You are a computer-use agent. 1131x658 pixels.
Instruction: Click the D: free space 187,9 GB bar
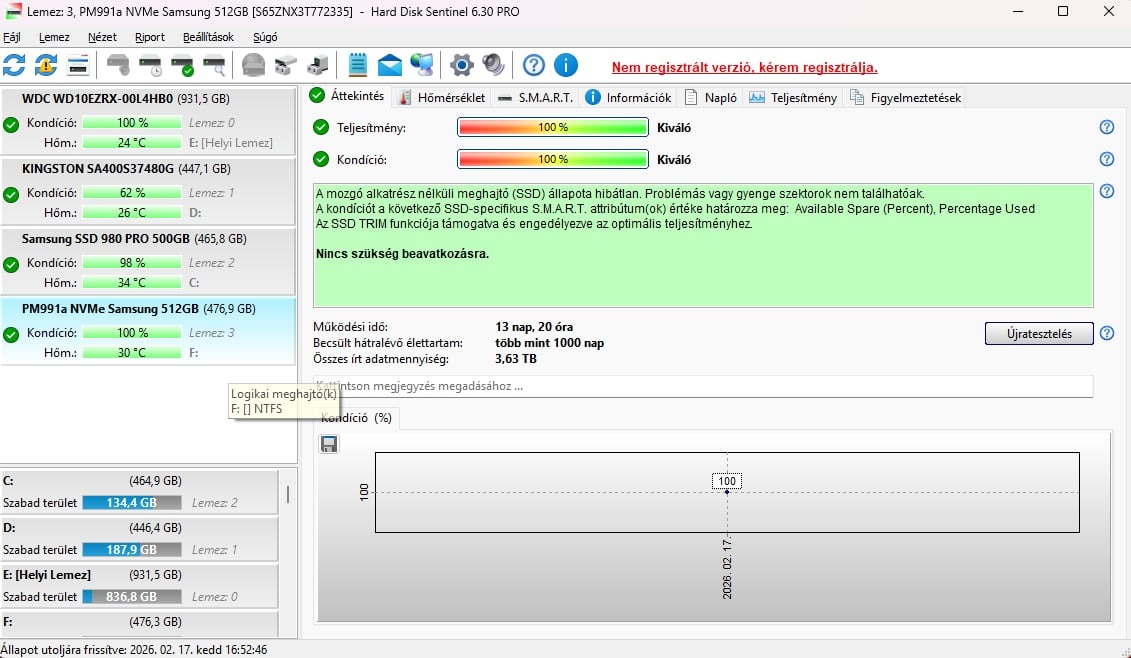(131, 550)
